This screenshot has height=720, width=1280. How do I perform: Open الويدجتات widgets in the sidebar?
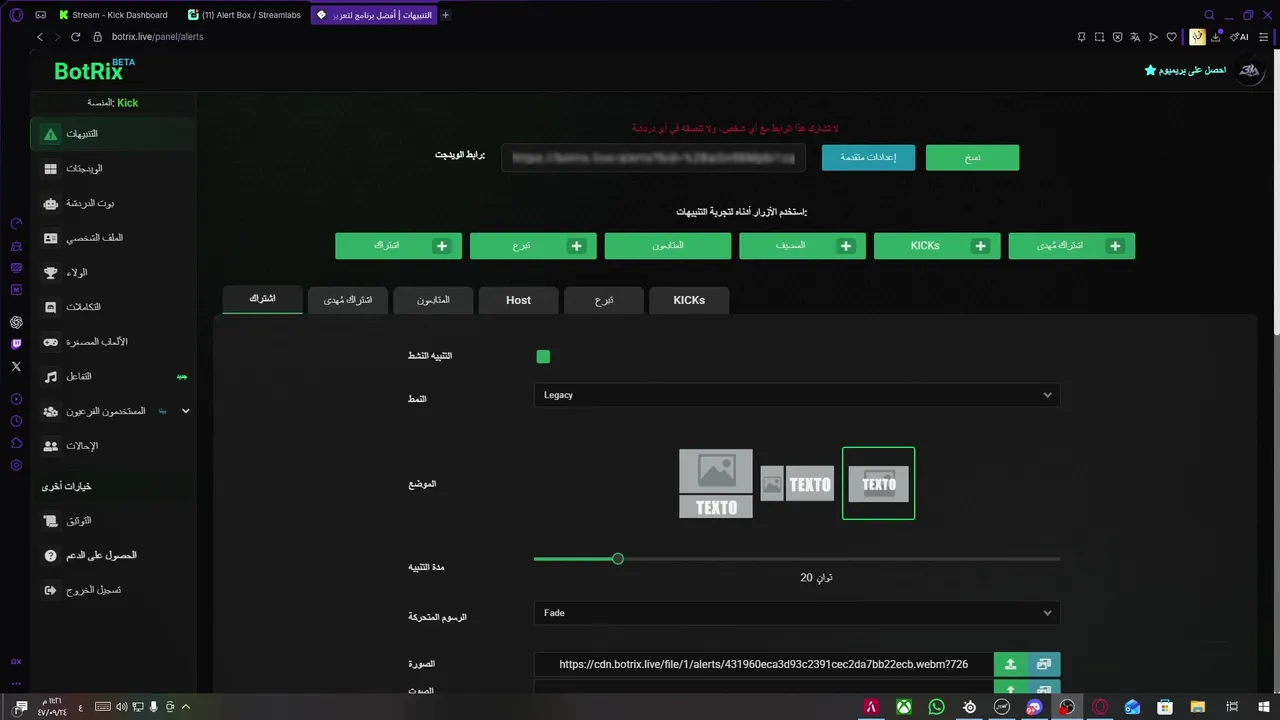[114, 169]
